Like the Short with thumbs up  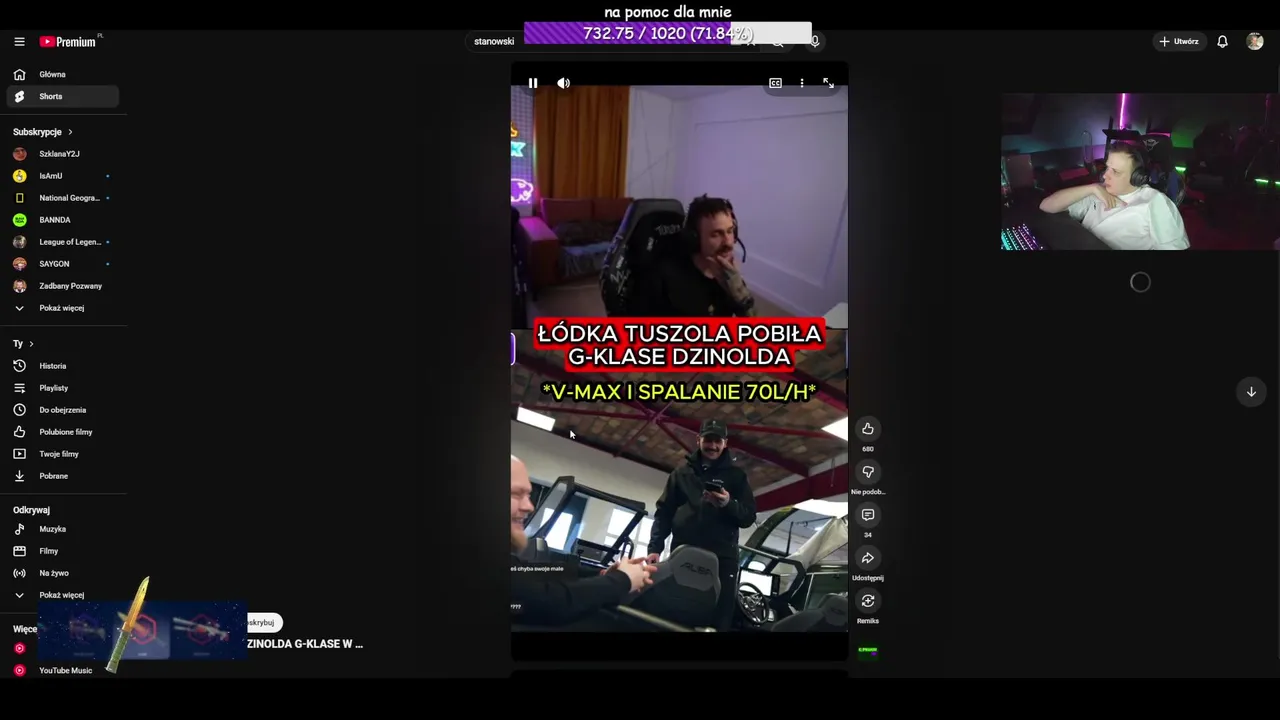868,429
